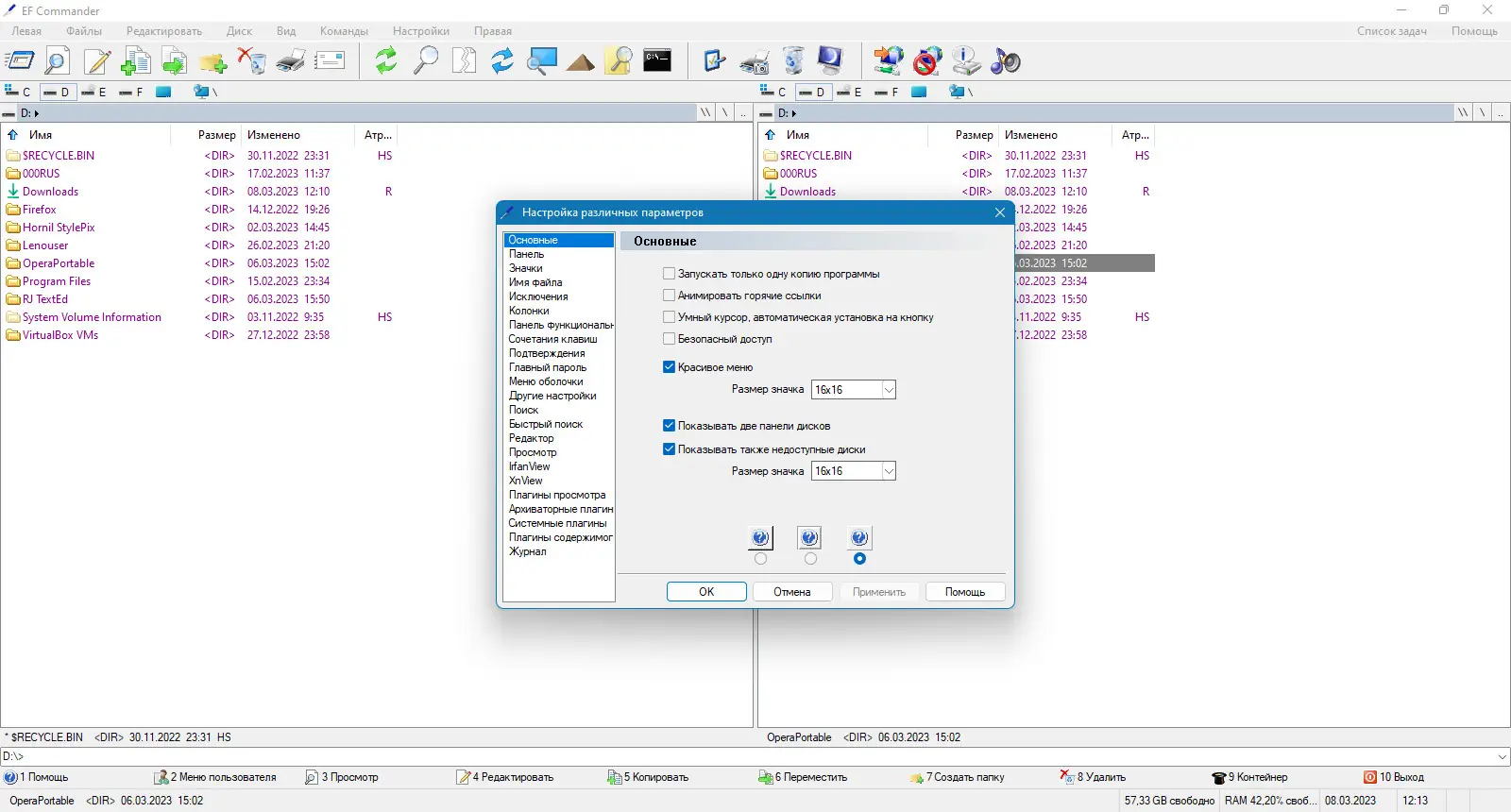
Task: Click the blue synchronize arrows icon
Action: pyautogui.click(x=502, y=61)
